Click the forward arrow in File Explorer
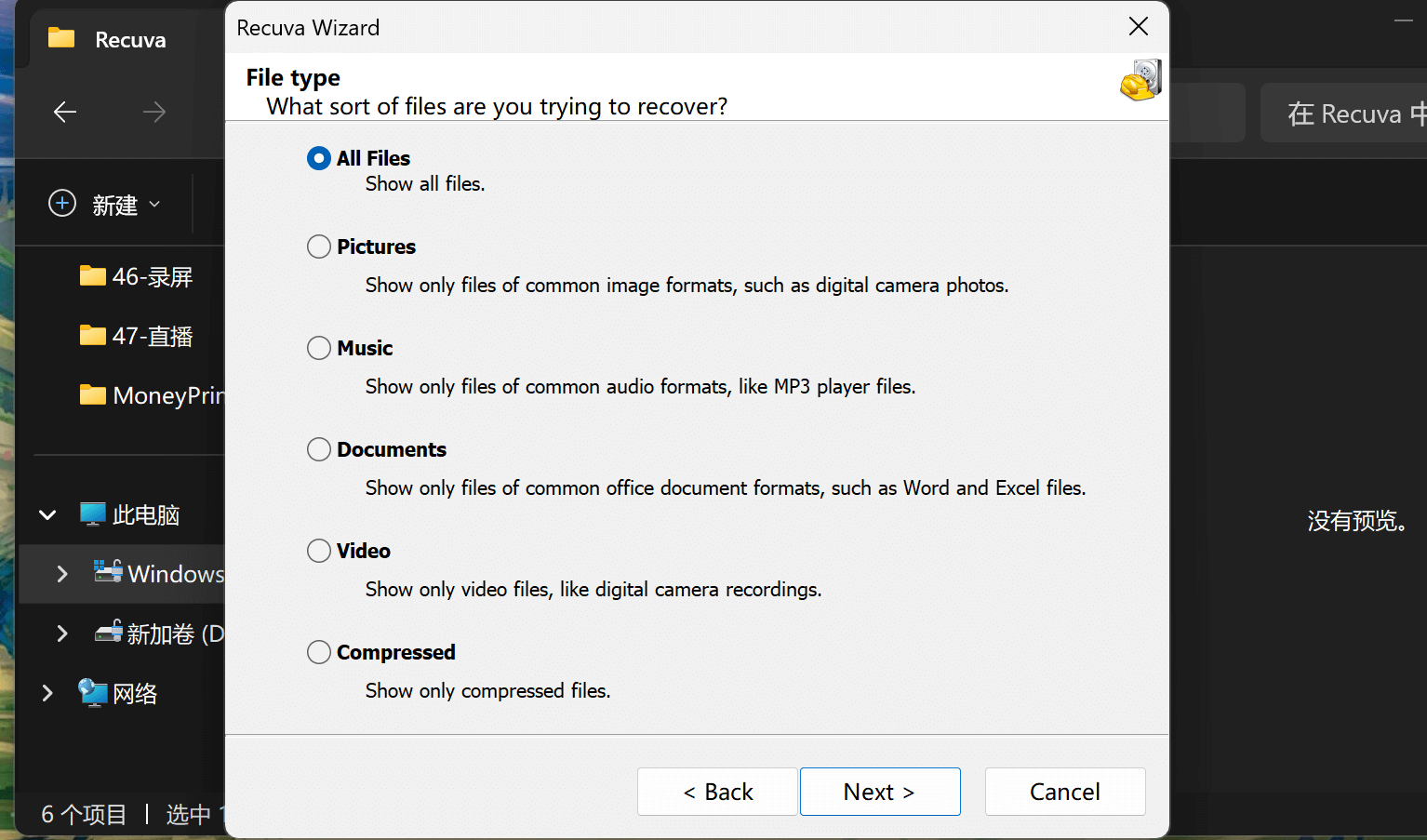 154,113
